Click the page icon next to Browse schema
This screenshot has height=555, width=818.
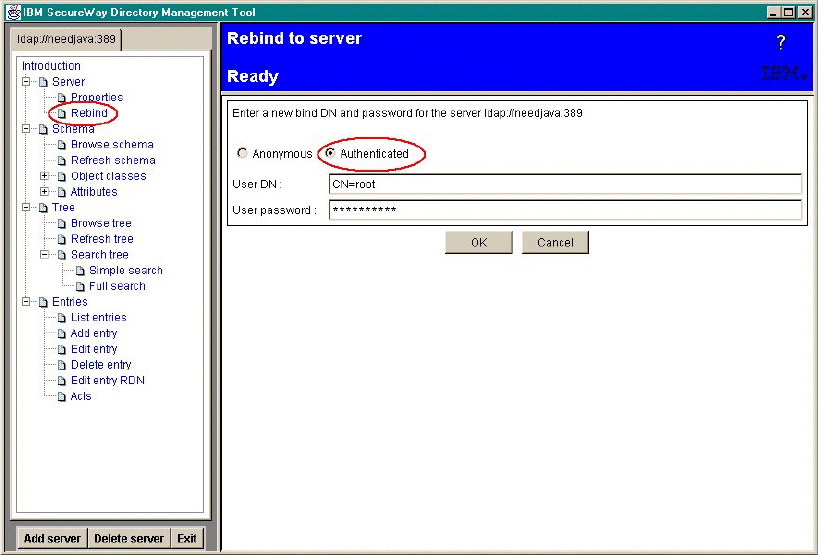coord(62,145)
